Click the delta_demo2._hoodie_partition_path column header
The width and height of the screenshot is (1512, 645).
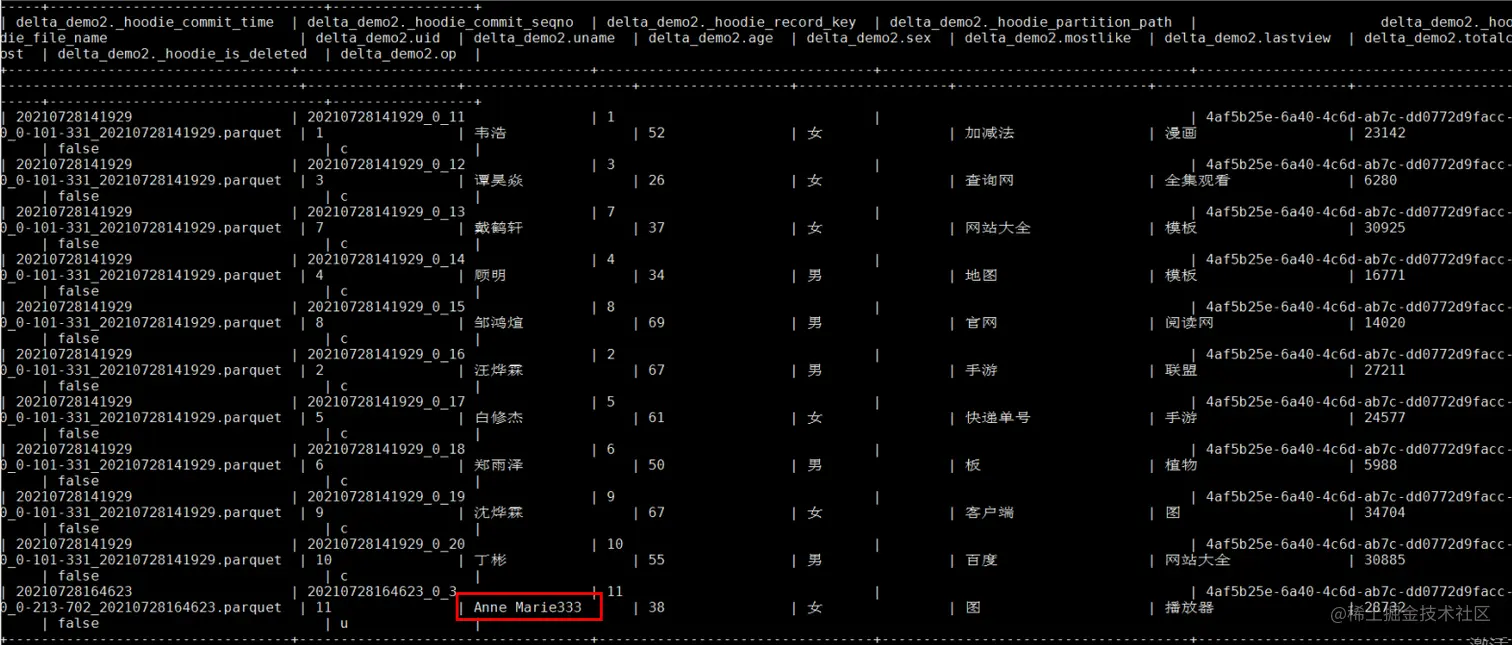pyautogui.click(x=1031, y=22)
